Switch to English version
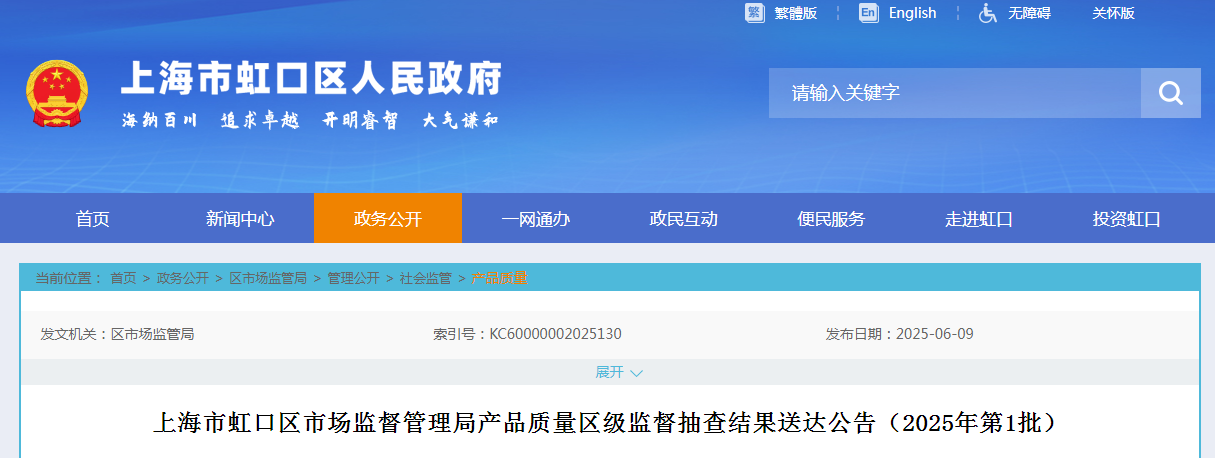Viewport: 1215px width, 458px height. [x=912, y=13]
